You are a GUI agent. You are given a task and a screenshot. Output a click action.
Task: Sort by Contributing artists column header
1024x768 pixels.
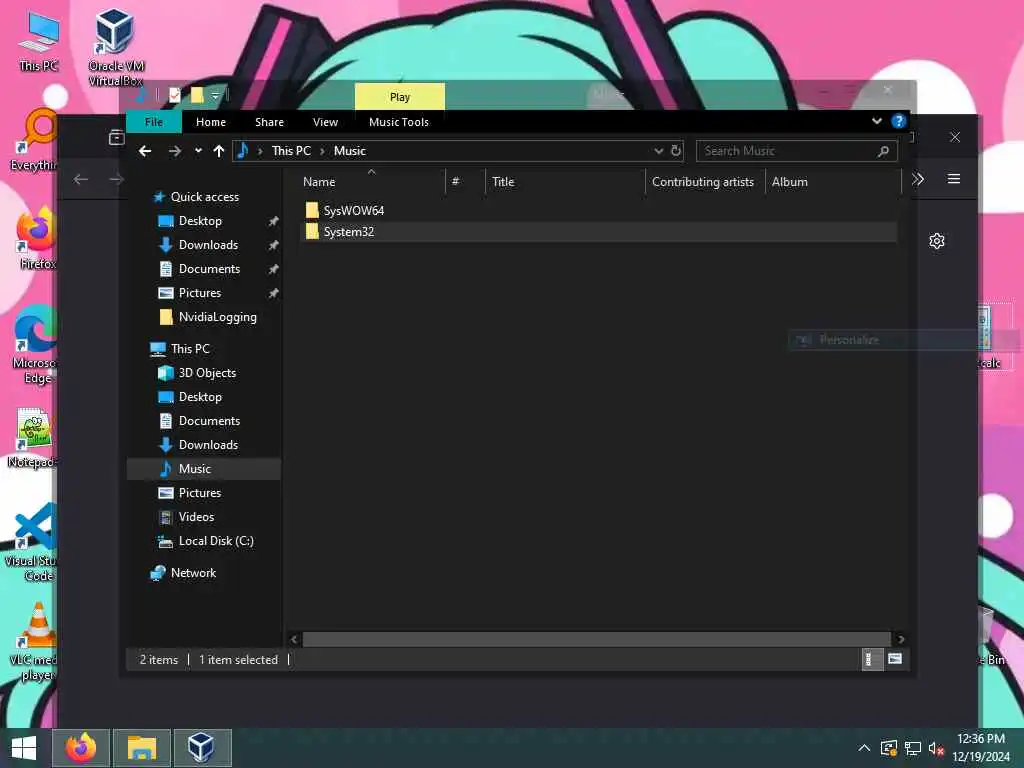(x=705, y=182)
